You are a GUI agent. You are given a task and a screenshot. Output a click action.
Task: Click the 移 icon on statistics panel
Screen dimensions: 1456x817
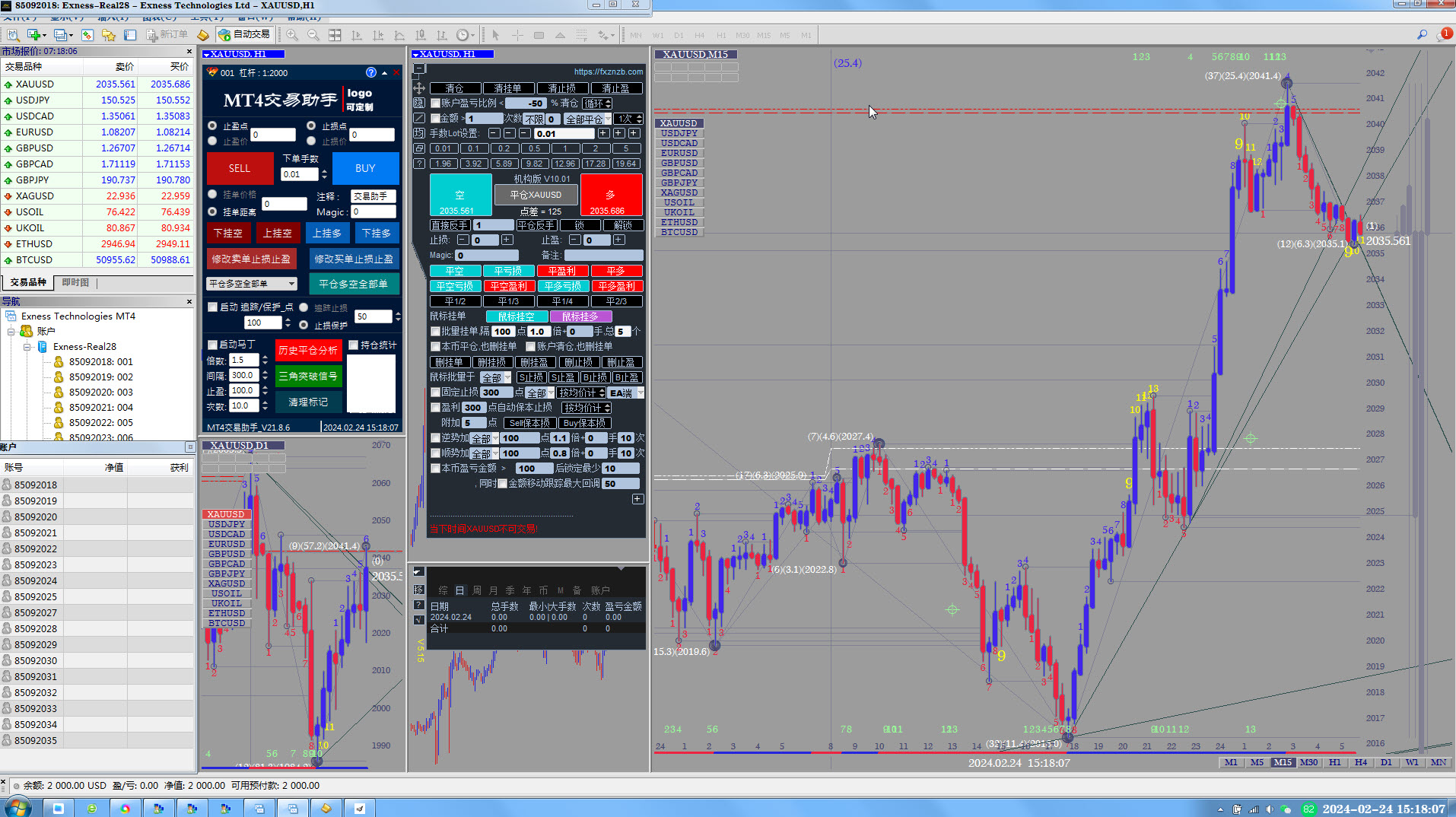(x=419, y=590)
